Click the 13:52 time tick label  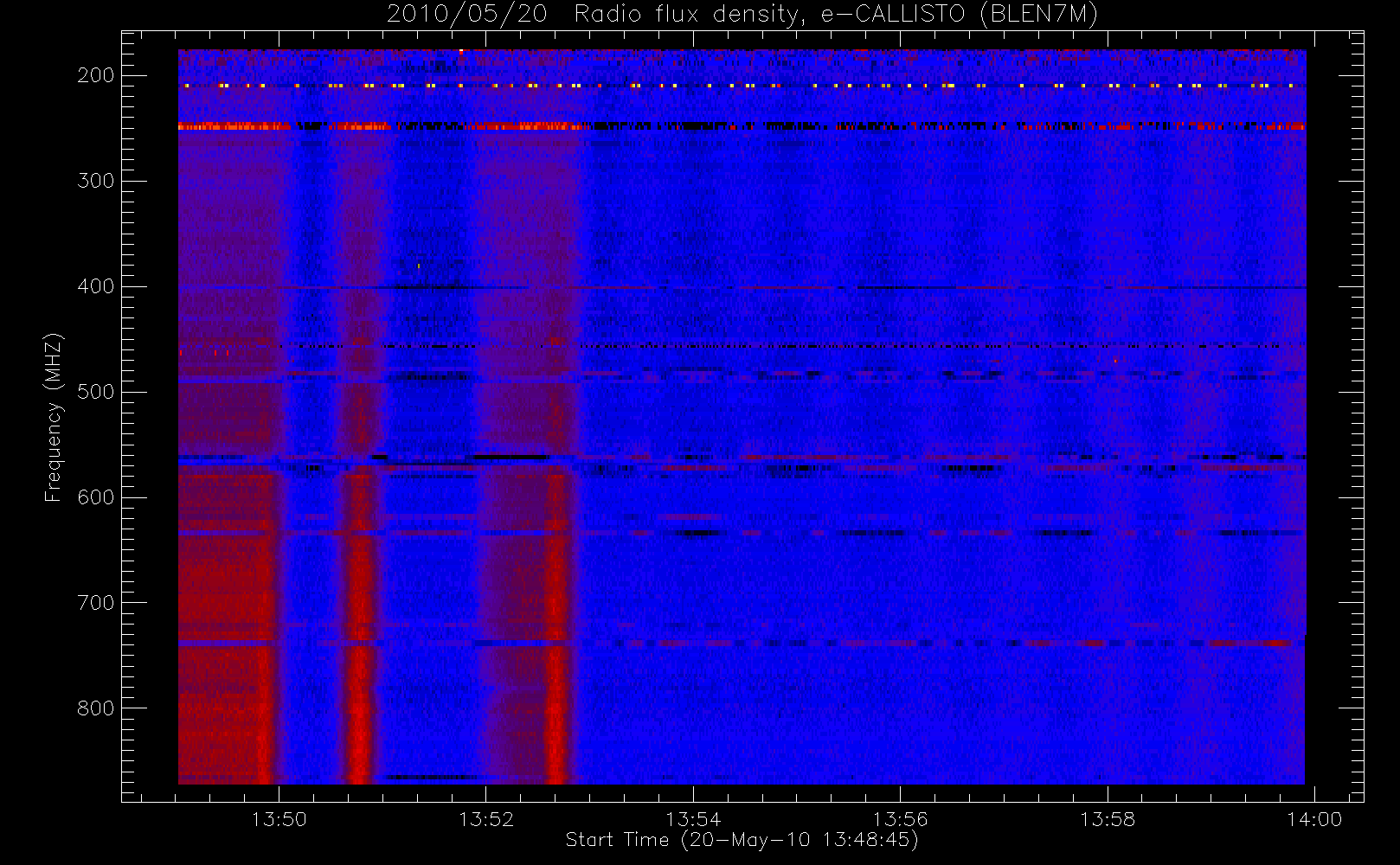pos(485,819)
